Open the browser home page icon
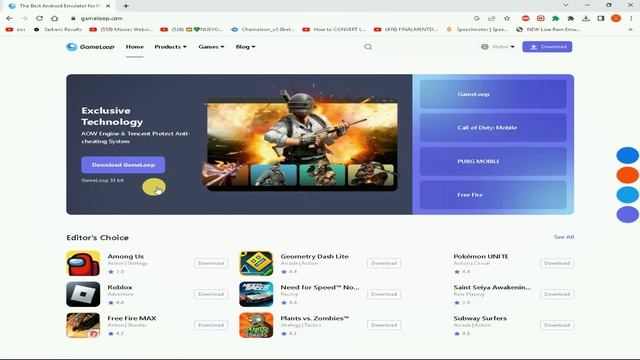Viewport: 640px width, 360px height. tap(54, 18)
